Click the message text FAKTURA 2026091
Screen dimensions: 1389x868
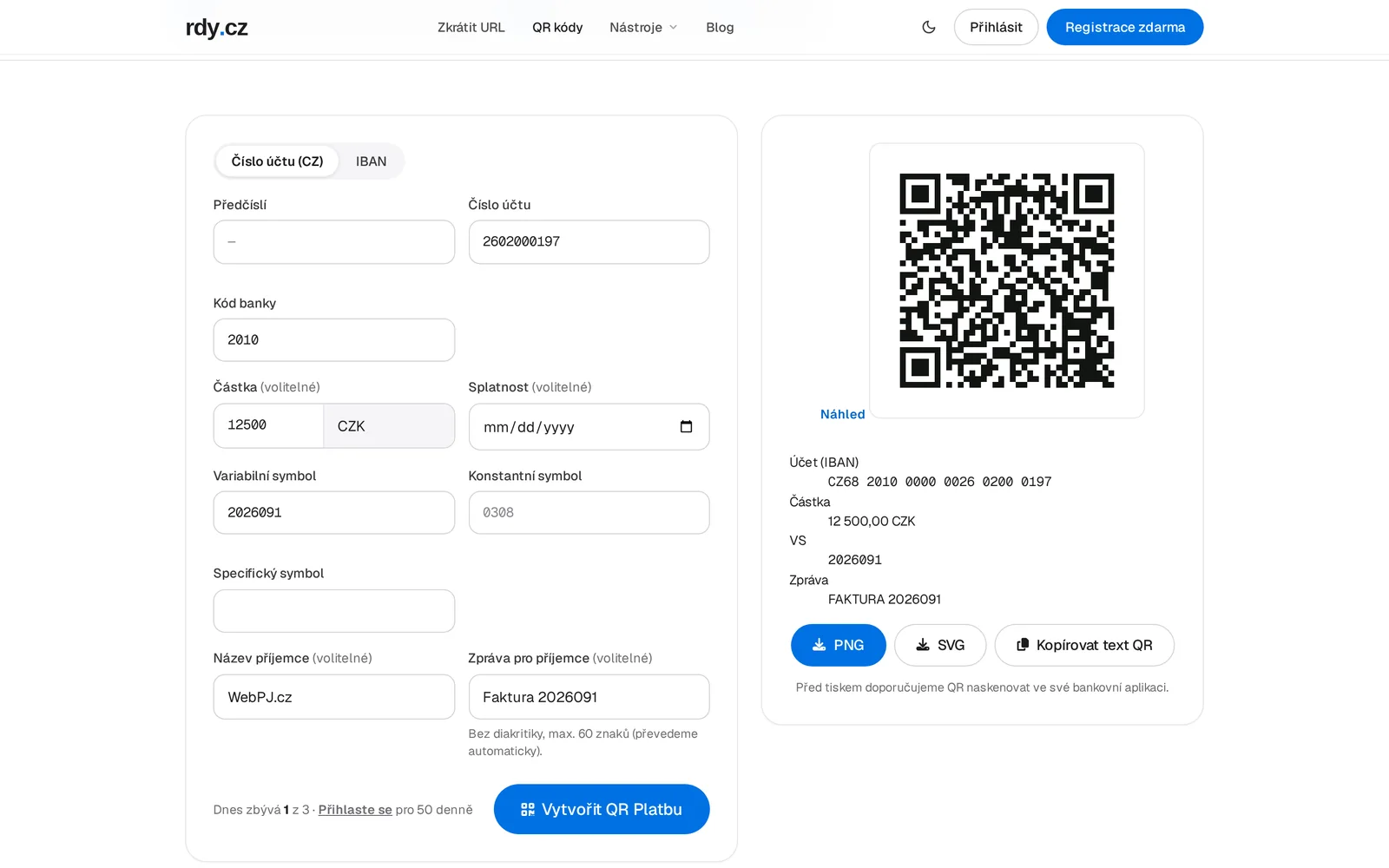(x=885, y=599)
